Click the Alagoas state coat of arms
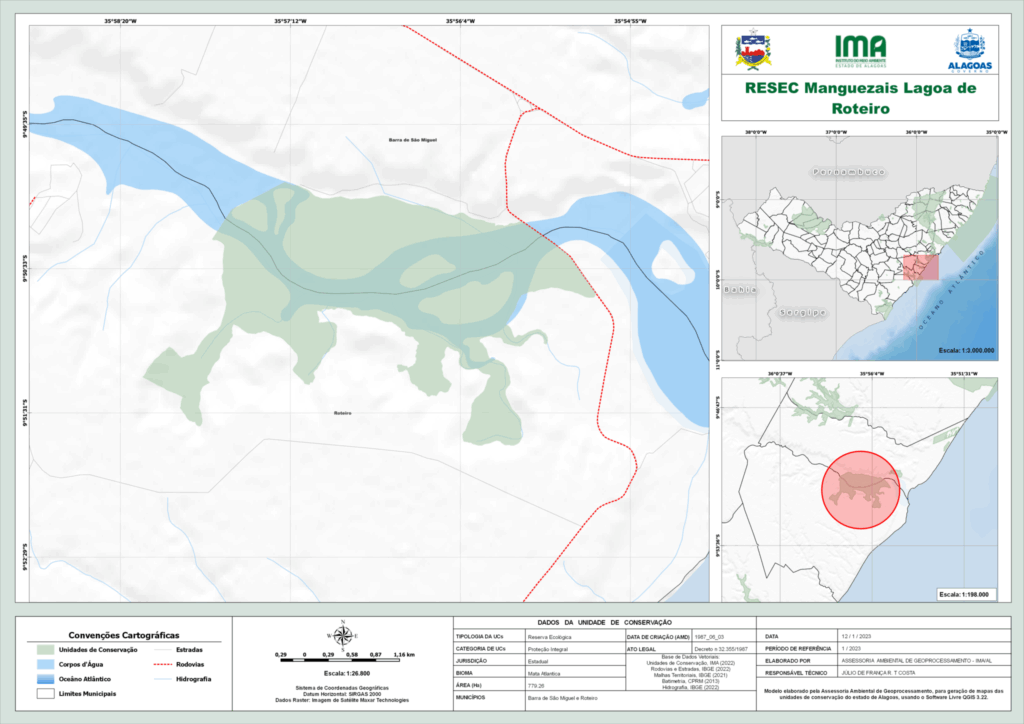Viewport: 1024px width, 724px height. [753, 50]
